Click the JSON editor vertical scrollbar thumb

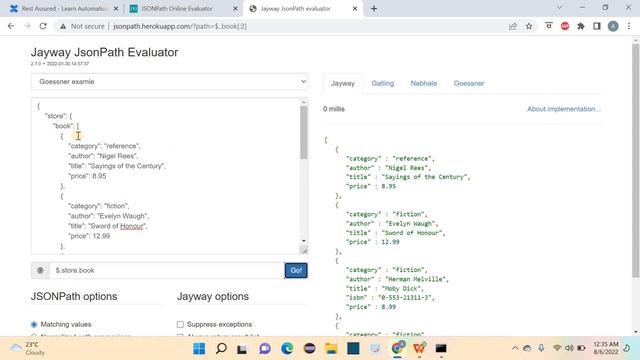click(x=304, y=132)
